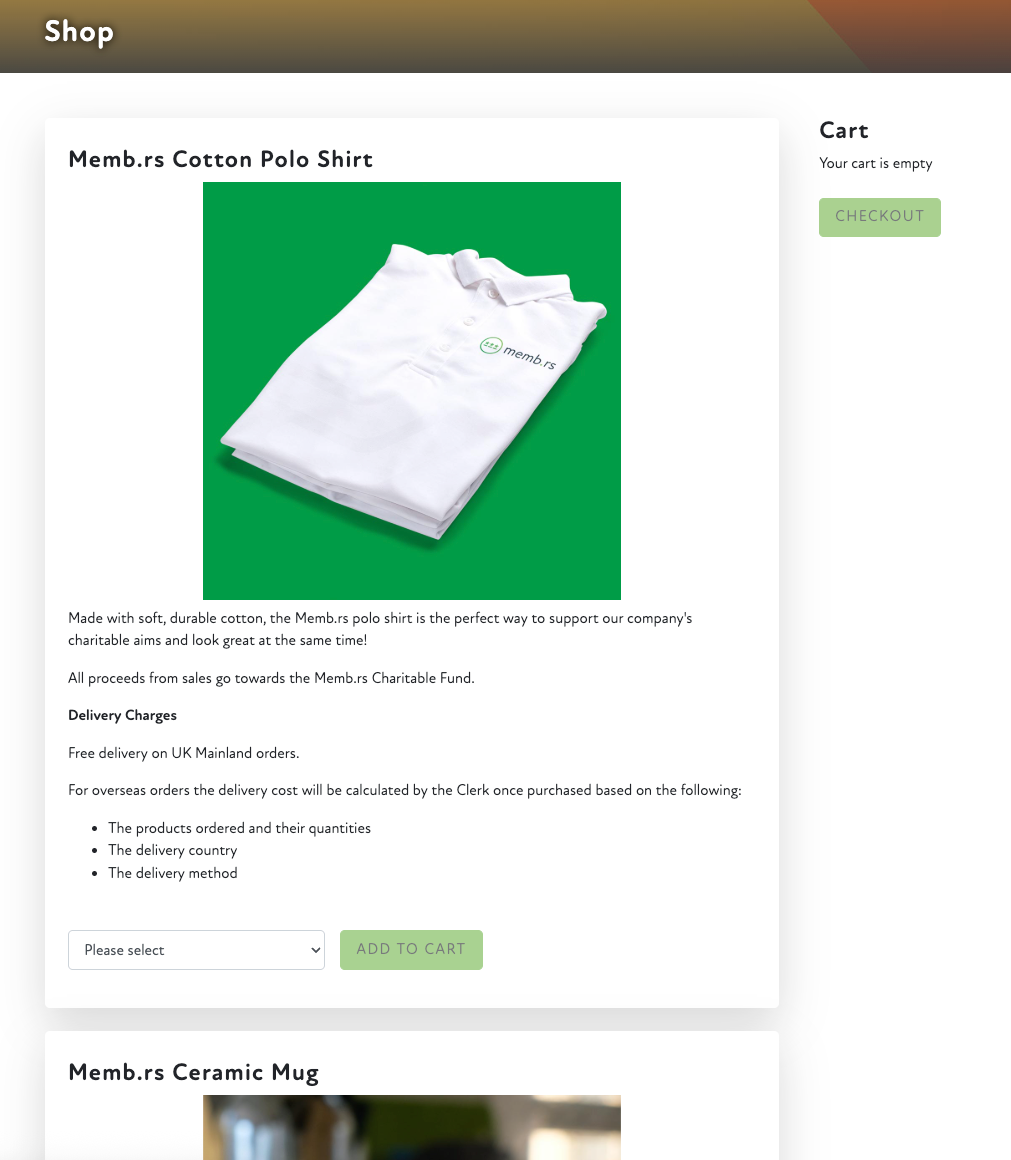1011x1160 pixels.
Task: Click the Cart sidebar heading
Action: tap(843, 130)
